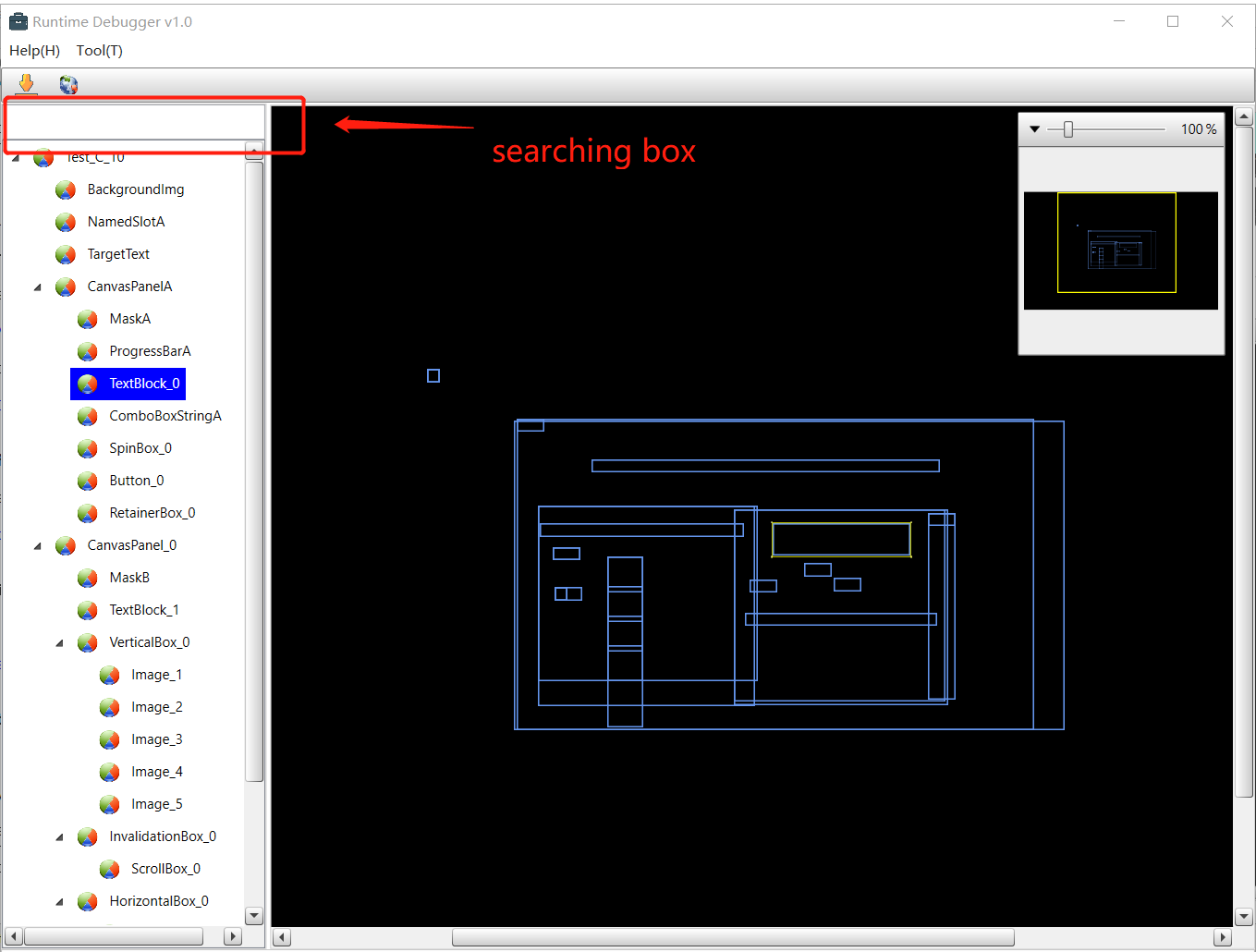Click tree panel scroll right arrow
The width and height of the screenshot is (1256, 952).
[x=233, y=936]
